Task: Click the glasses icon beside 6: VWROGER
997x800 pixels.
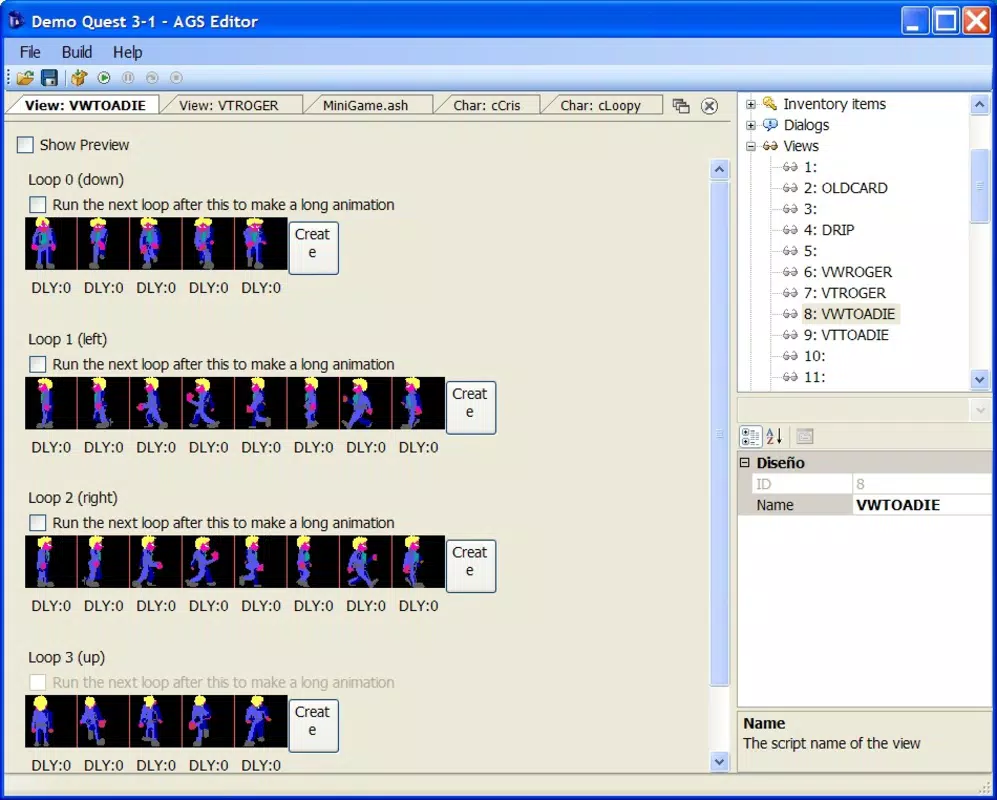Action: click(x=790, y=272)
